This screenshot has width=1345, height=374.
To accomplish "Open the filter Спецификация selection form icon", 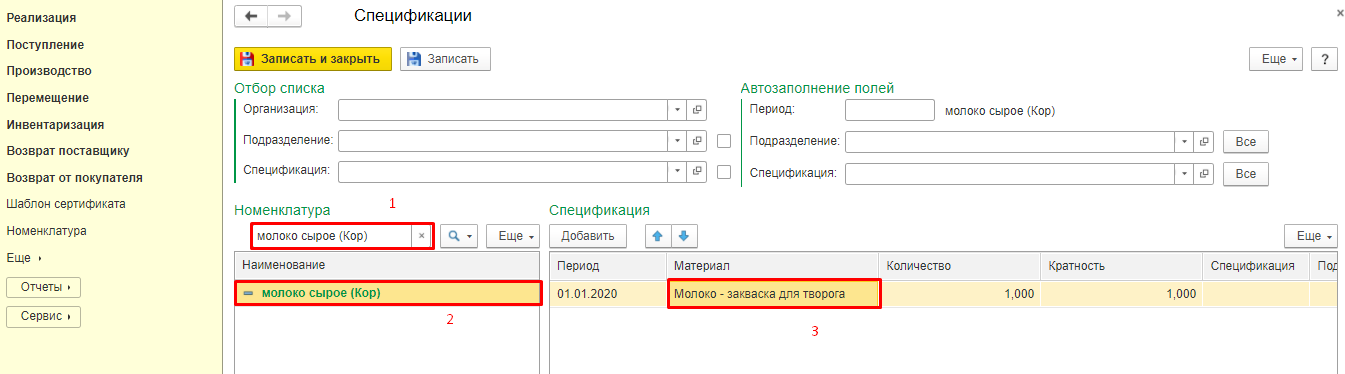I will [697, 172].
